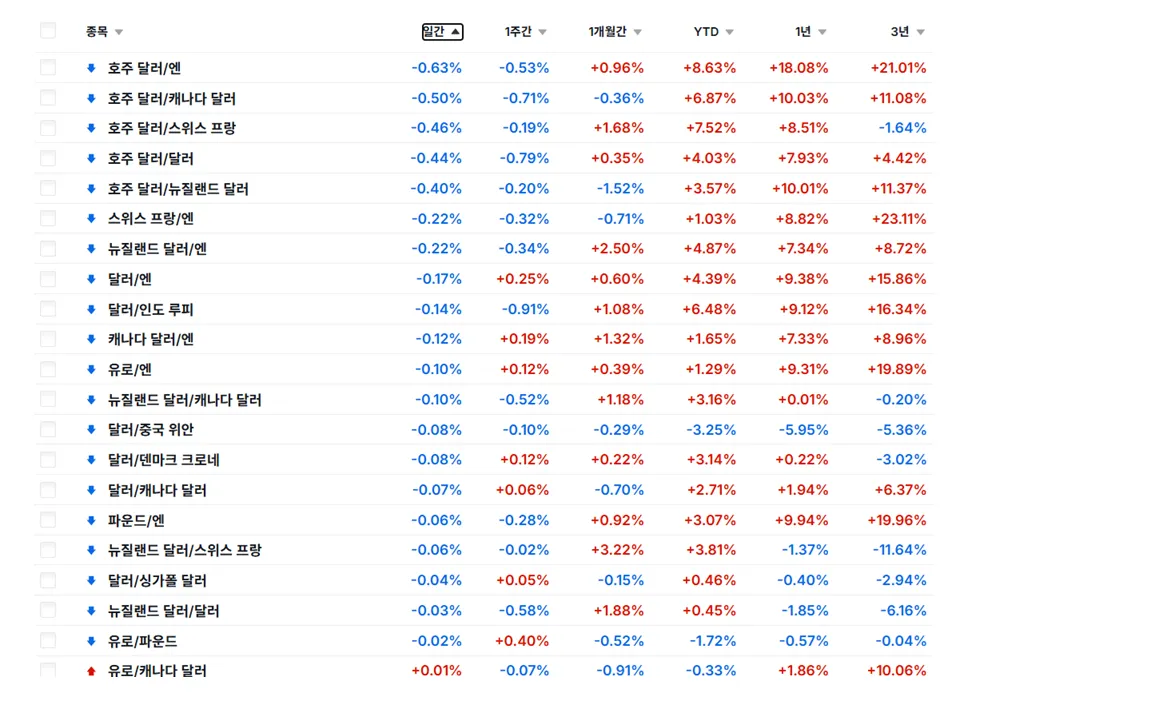Select the 일간 column header
This screenshot has height=720, width=1152.
(442, 32)
